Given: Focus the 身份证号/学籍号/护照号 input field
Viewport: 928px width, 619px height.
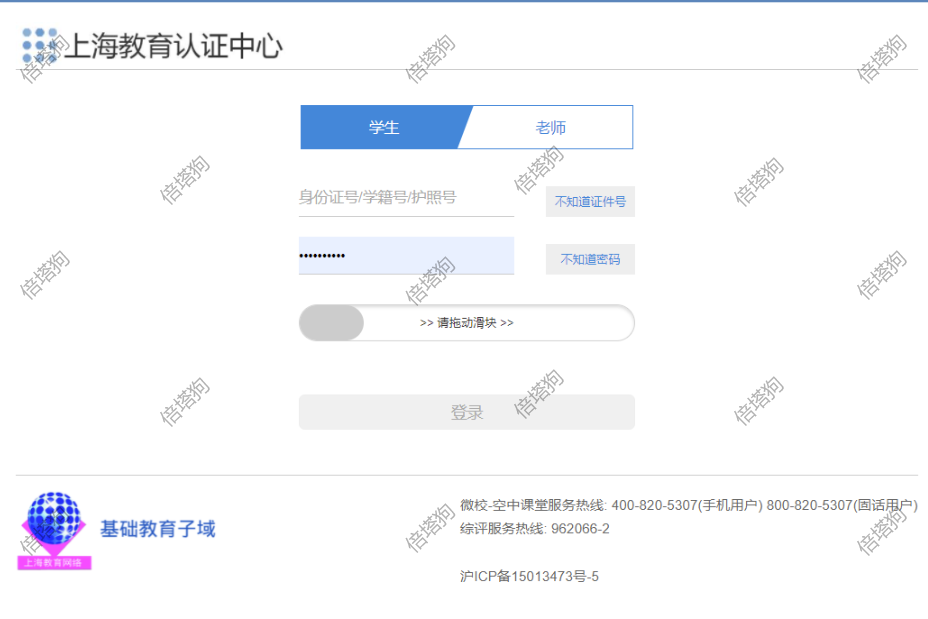Looking at the screenshot, I should click(406, 198).
